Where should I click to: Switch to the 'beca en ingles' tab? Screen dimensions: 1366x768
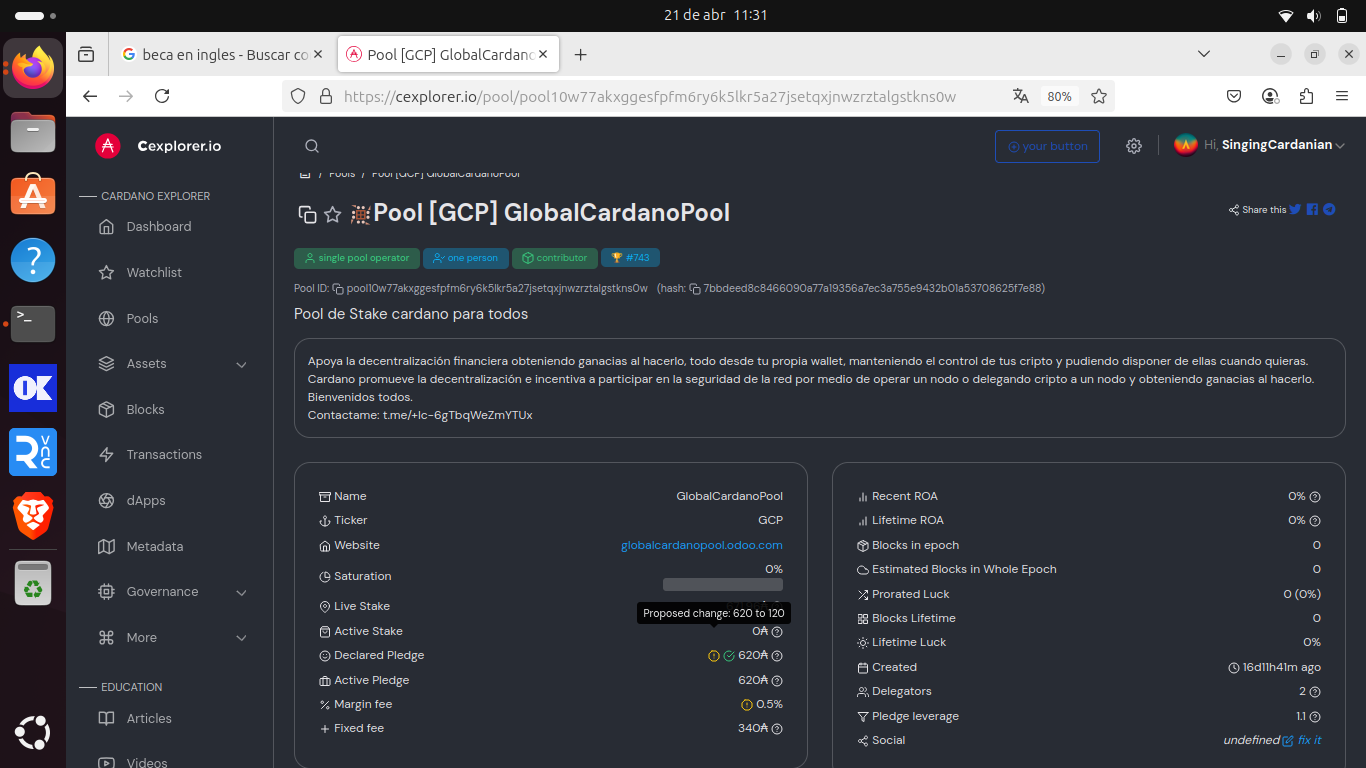point(222,55)
